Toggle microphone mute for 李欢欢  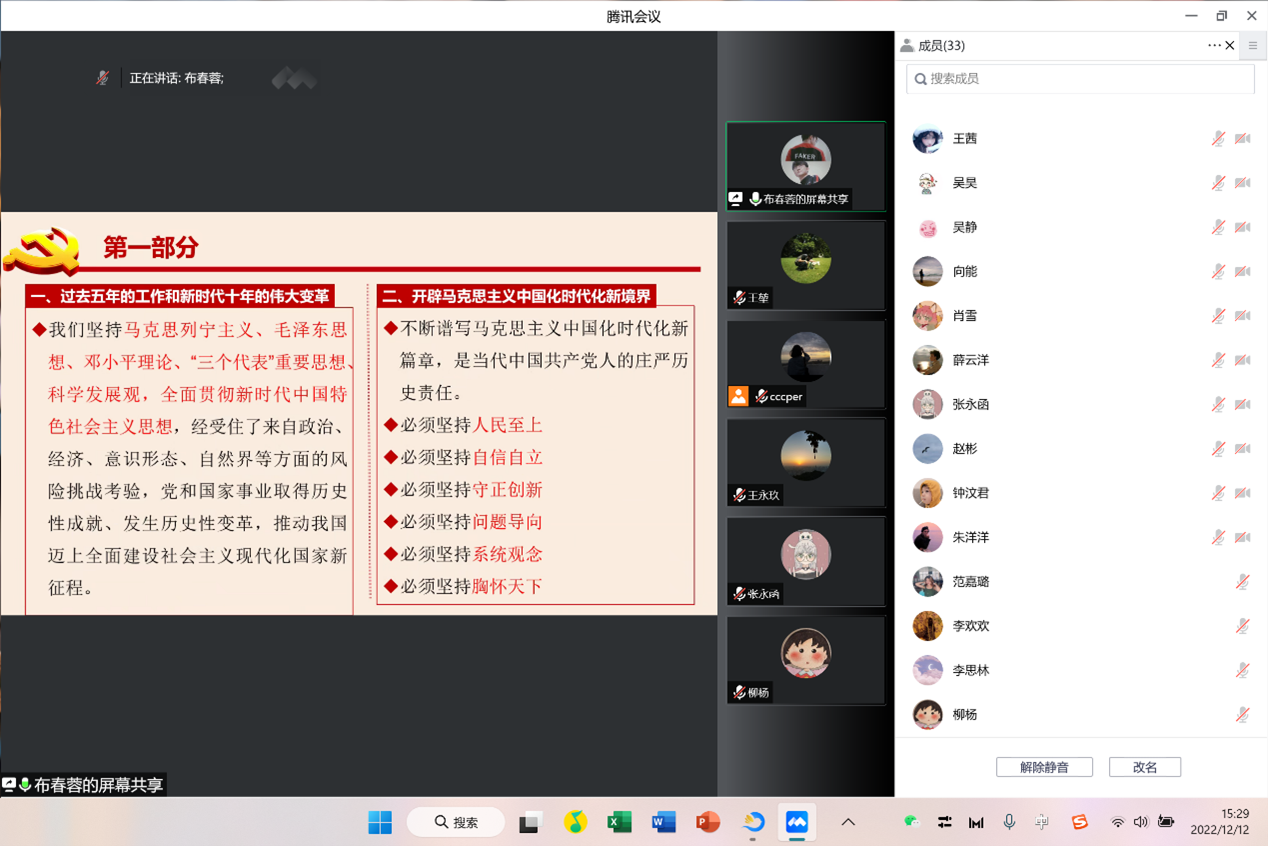pos(1242,626)
